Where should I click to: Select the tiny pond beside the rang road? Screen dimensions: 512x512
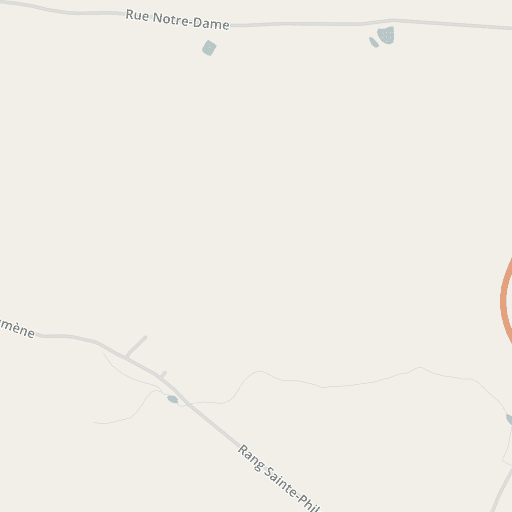(x=172, y=399)
